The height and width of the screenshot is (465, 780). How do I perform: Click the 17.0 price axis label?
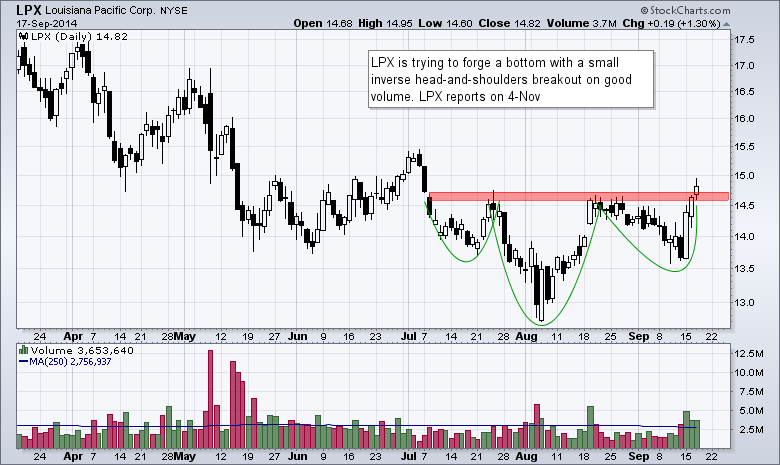point(744,66)
